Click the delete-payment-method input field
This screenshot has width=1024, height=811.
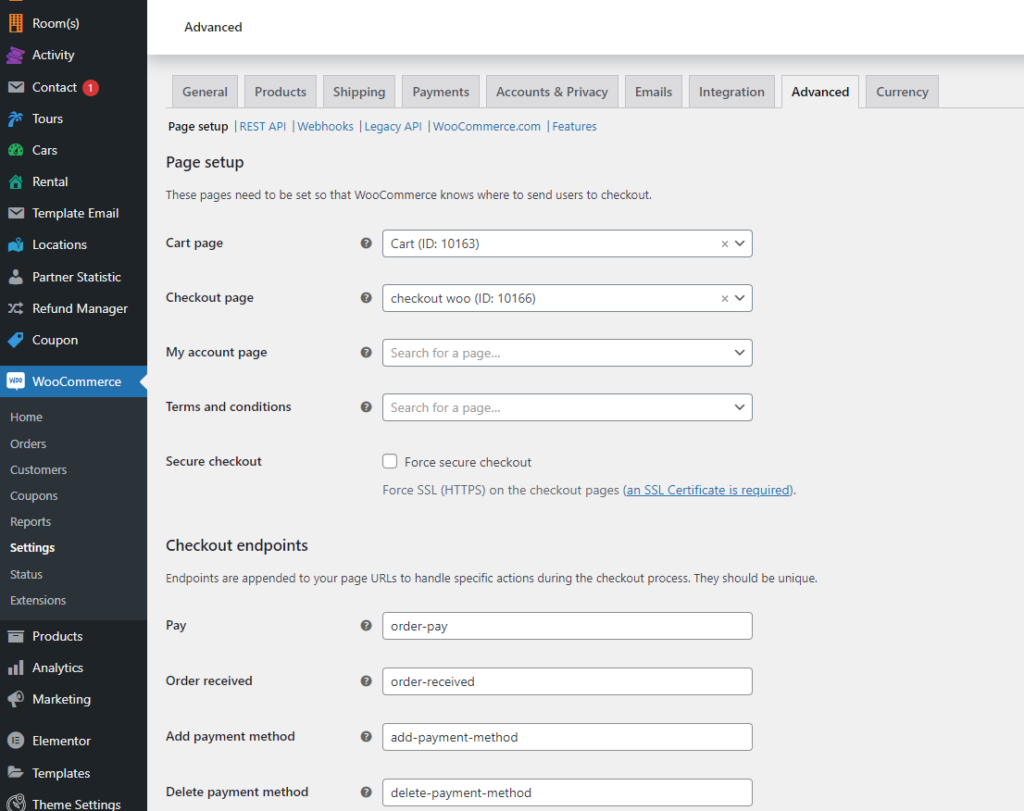[x=567, y=793]
